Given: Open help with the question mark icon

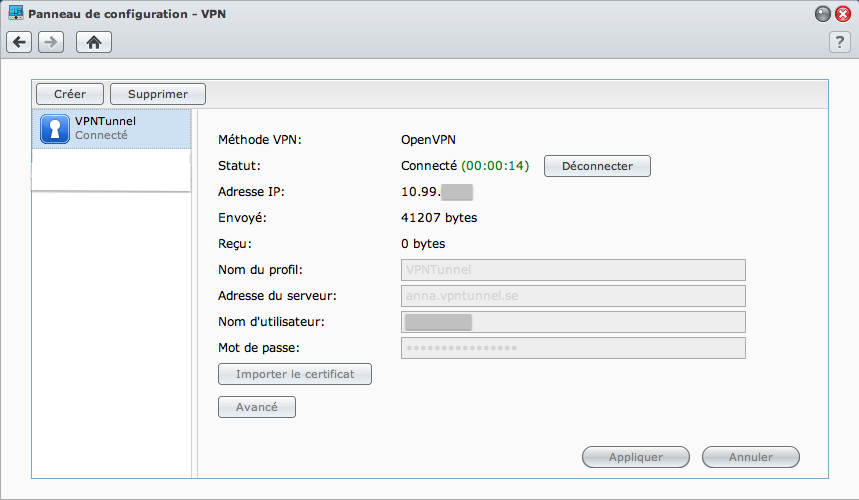Looking at the screenshot, I should click(x=839, y=42).
